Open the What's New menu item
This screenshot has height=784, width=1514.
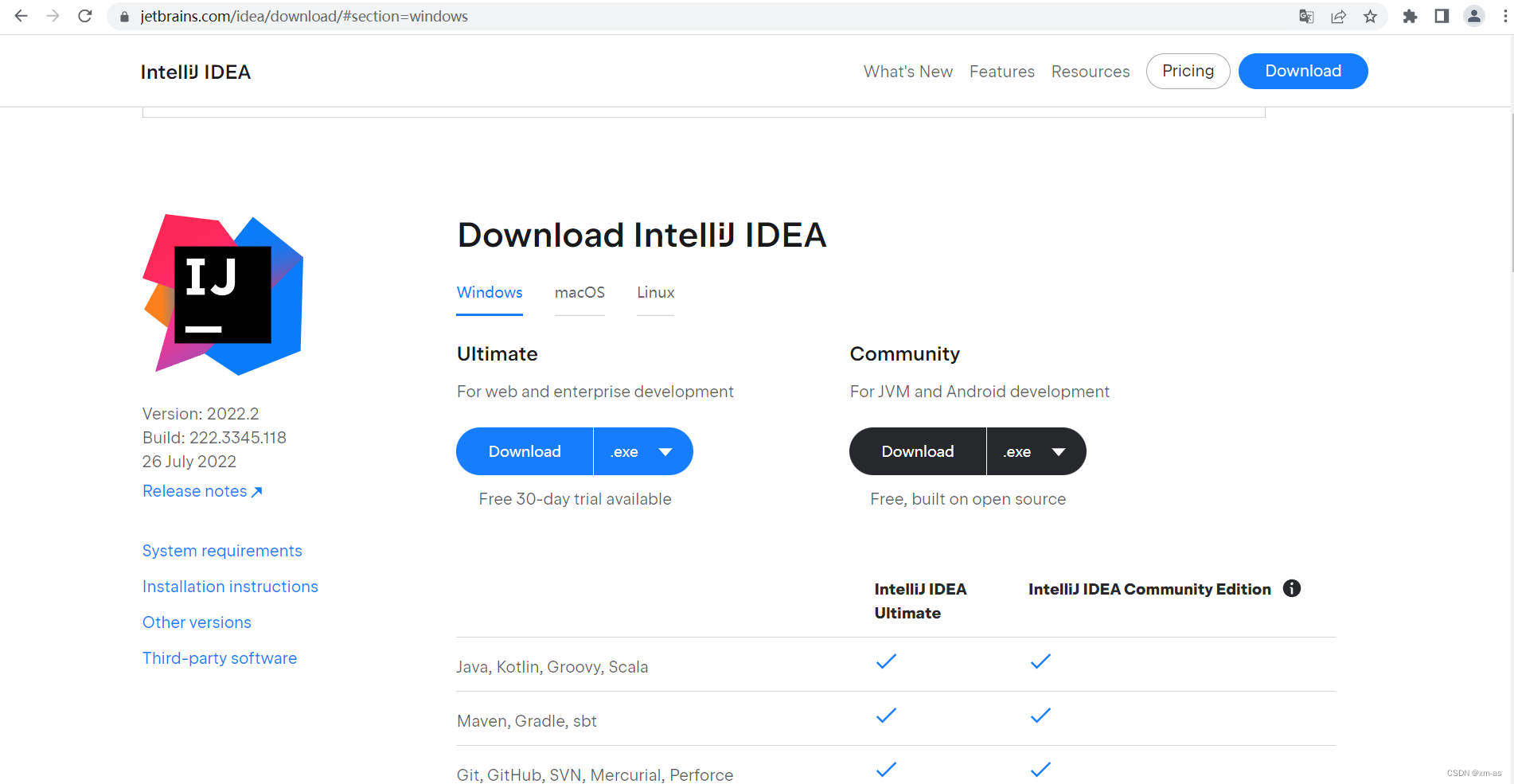point(908,72)
